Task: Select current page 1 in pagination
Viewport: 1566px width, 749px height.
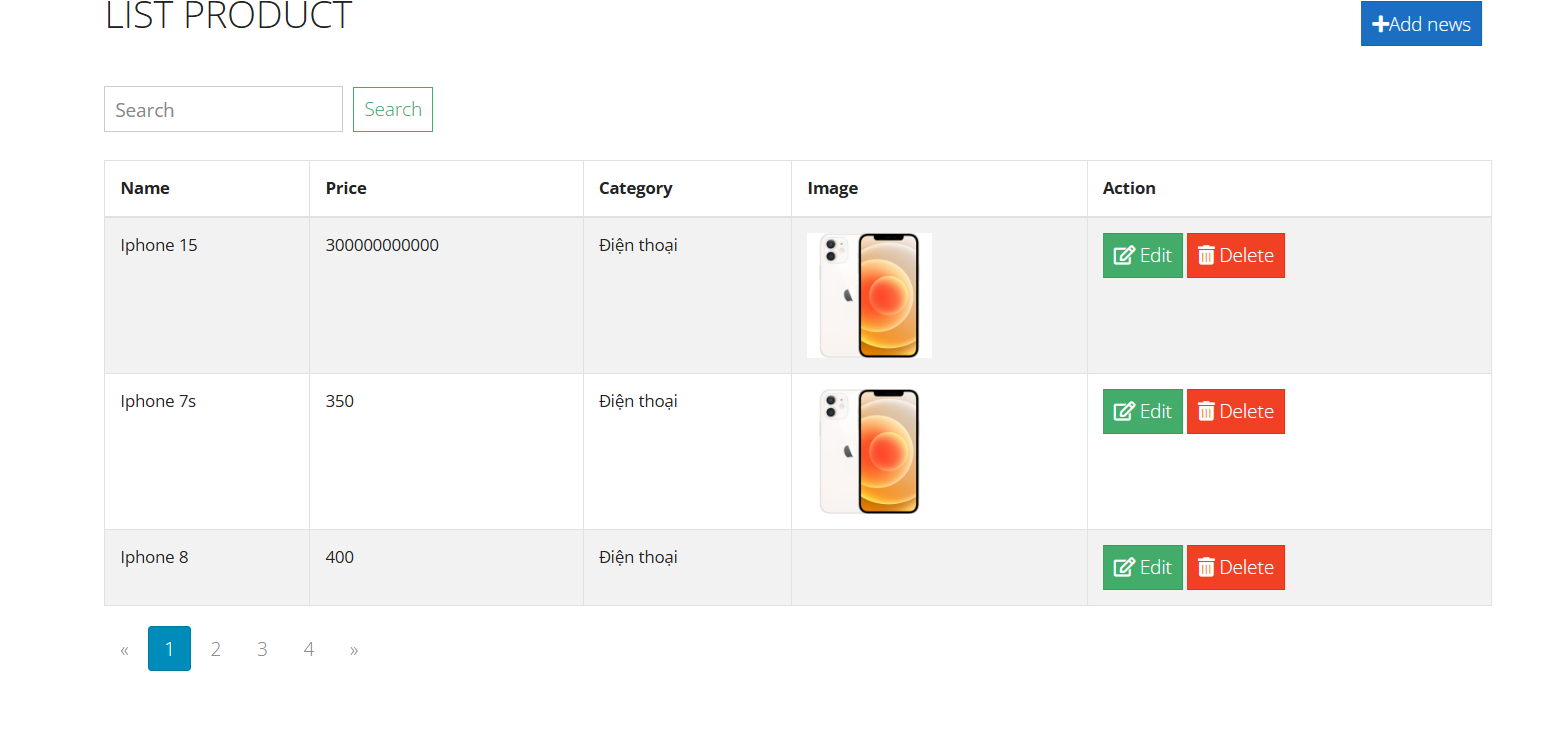Action: pos(169,649)
